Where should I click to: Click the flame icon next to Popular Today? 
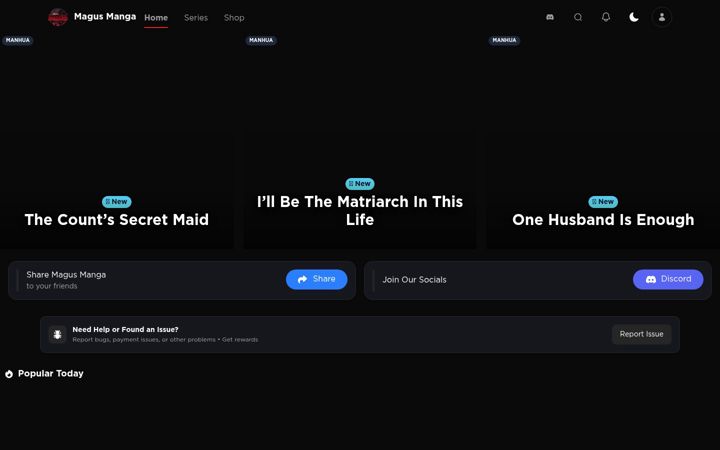pyautogui.click(x=9, y=374)
